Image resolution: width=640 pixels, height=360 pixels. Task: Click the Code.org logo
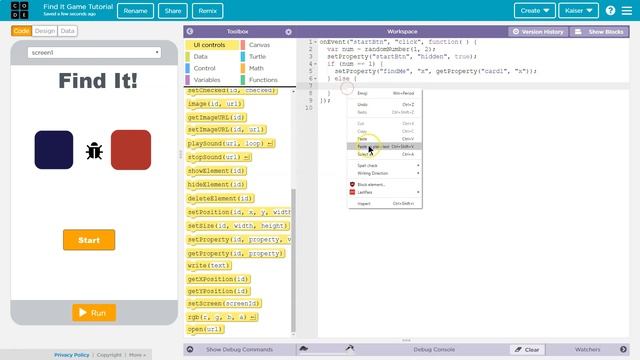point(20,10)
